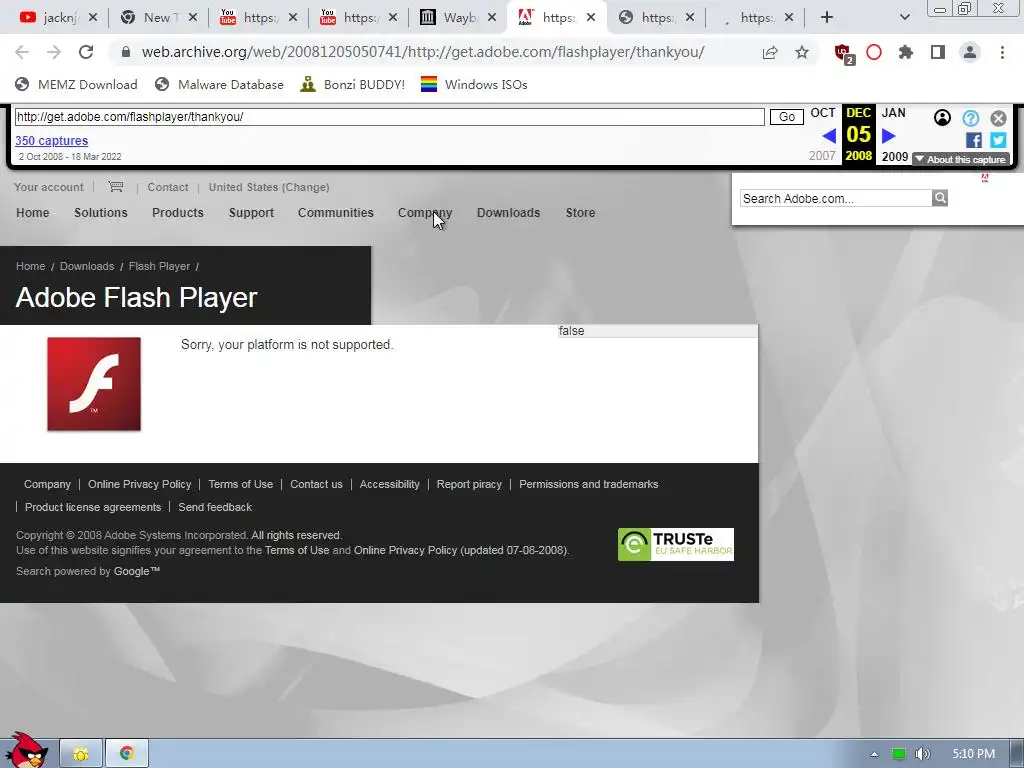Open Report piracy footer link
1024x768 pixels.
pos(470,485)
